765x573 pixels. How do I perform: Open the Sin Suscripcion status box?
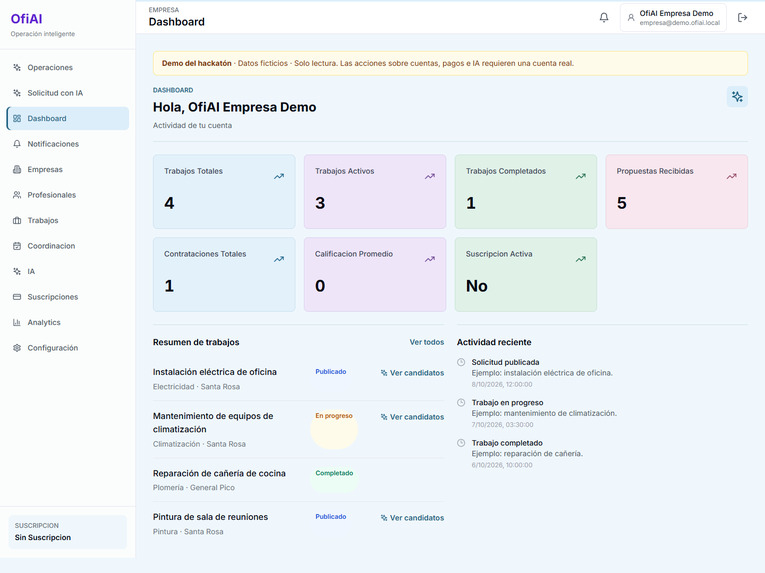click(x=67, y=532)
